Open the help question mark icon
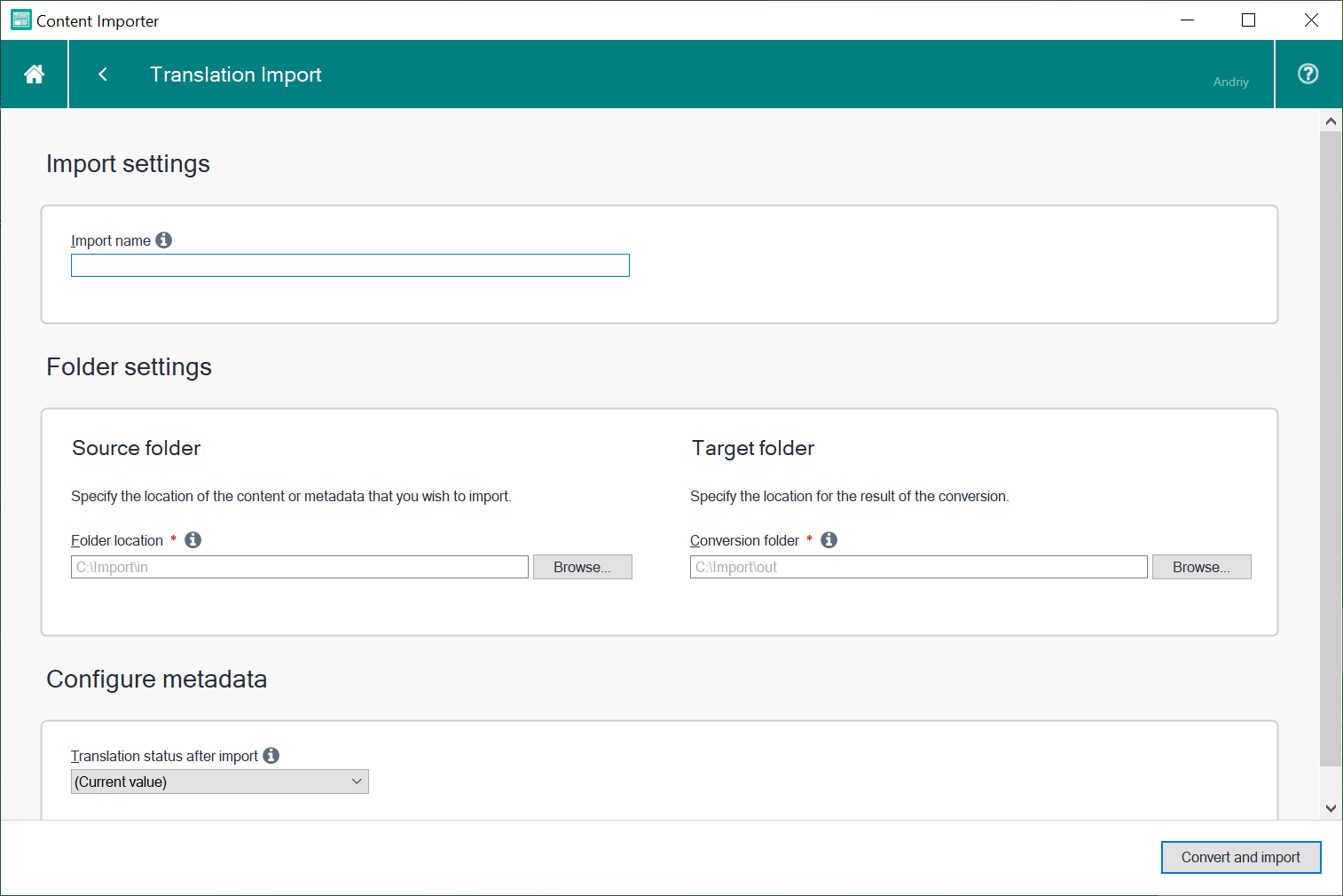Viewport: 1343px width, 896px height. [1308, 74]
